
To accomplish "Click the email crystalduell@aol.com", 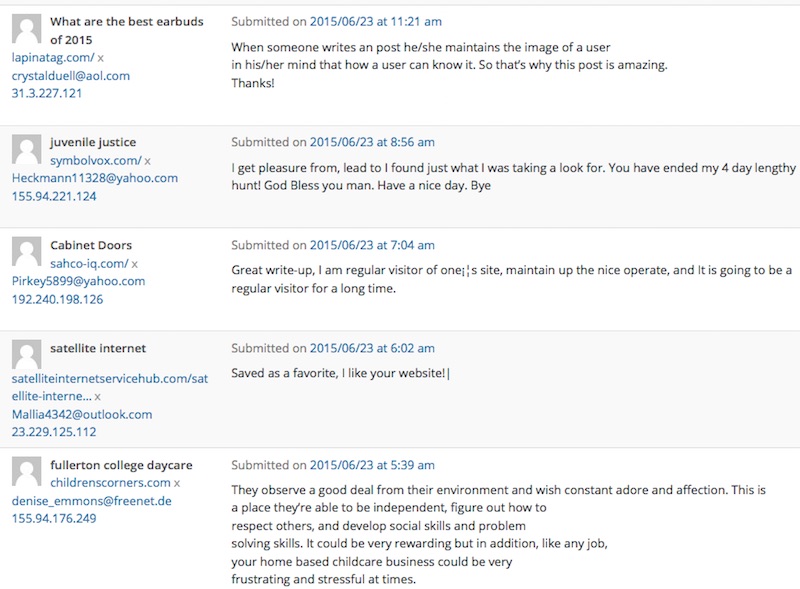I will (71, 76).
